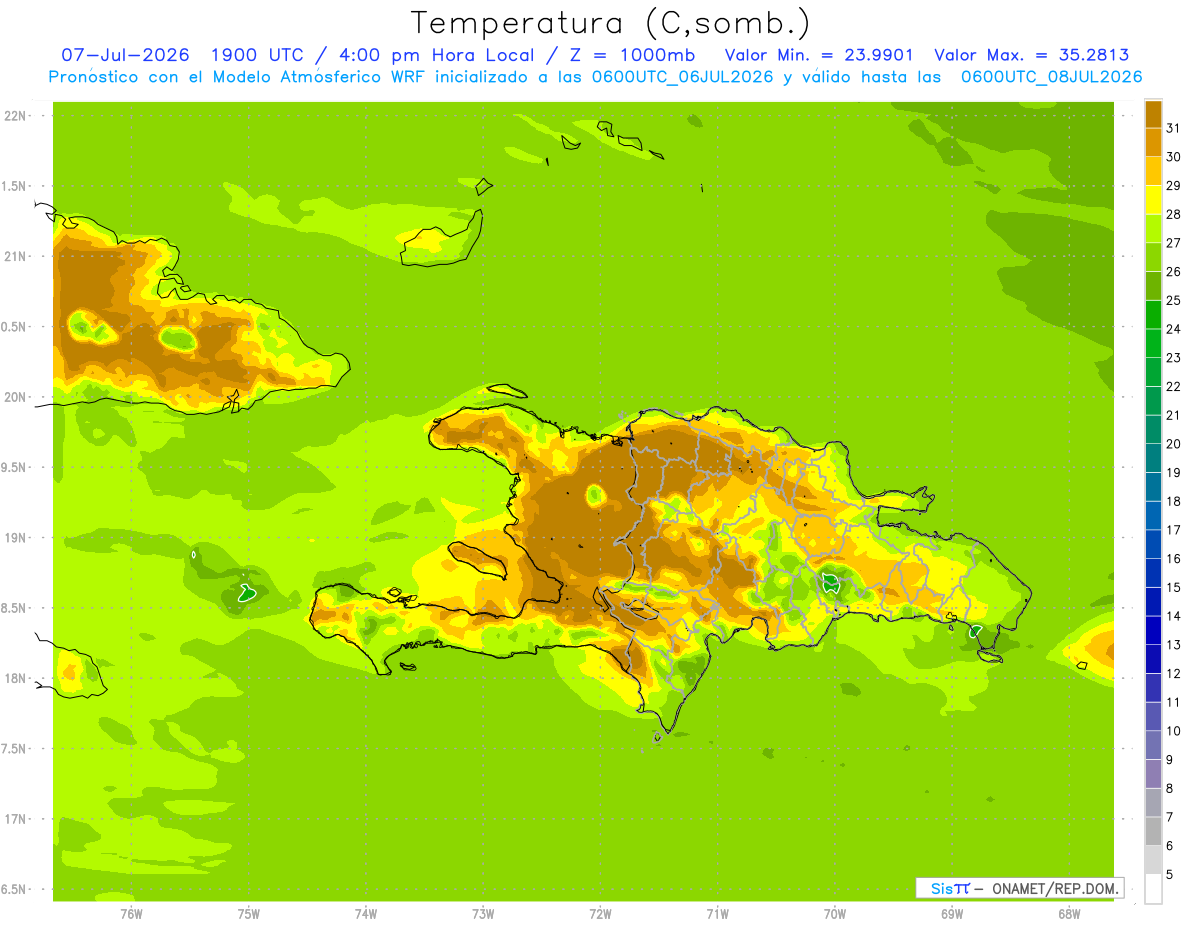Pick the gray swatch between 6 and 7

point(1153,831)
